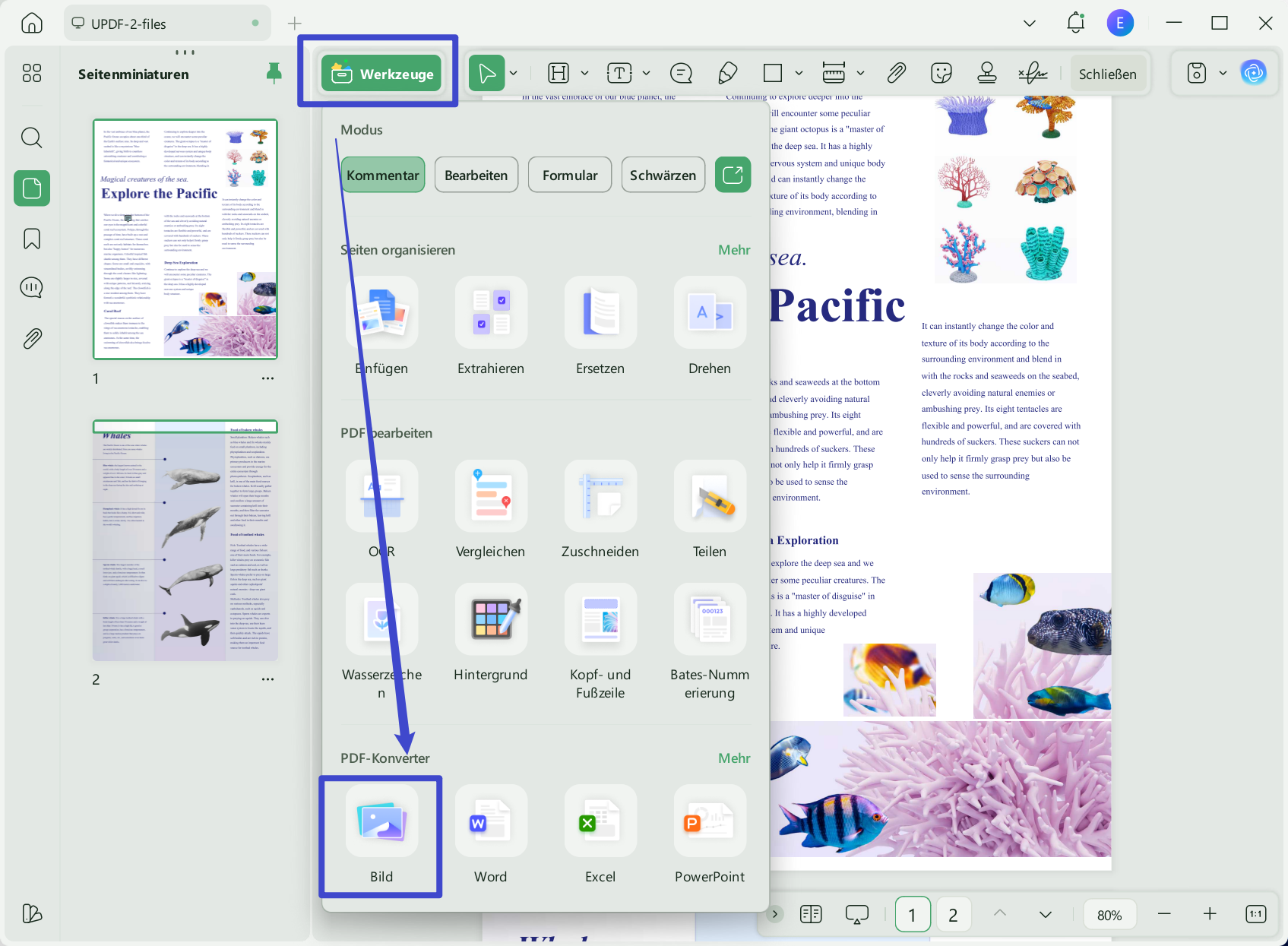The image size is (1288, 946).
Task: Switch to Formular mode
Action: click(x=570, y=175)
